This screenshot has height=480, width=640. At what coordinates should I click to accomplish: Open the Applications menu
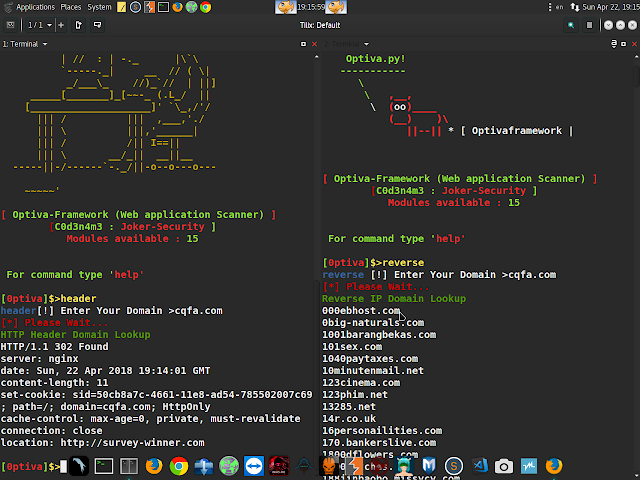click(x=35, y=7)
